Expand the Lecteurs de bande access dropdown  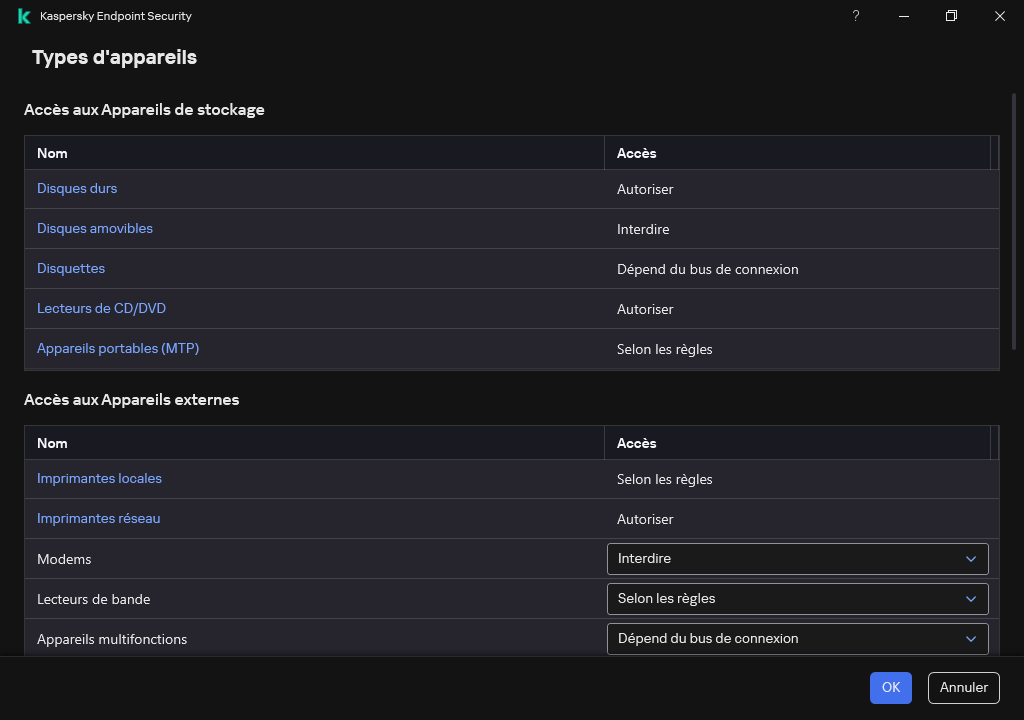tap(797, 598)
